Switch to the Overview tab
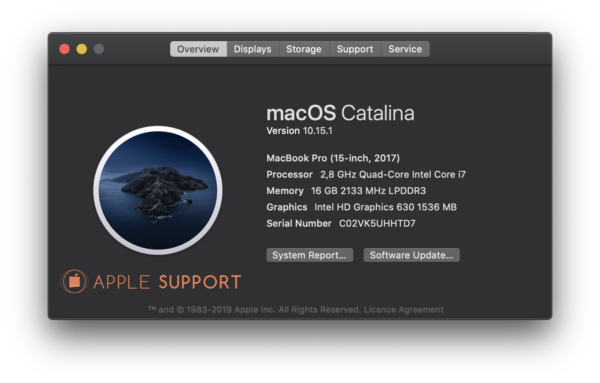The width and height of the screenshot is (600, 383). [x=198, y=49]
